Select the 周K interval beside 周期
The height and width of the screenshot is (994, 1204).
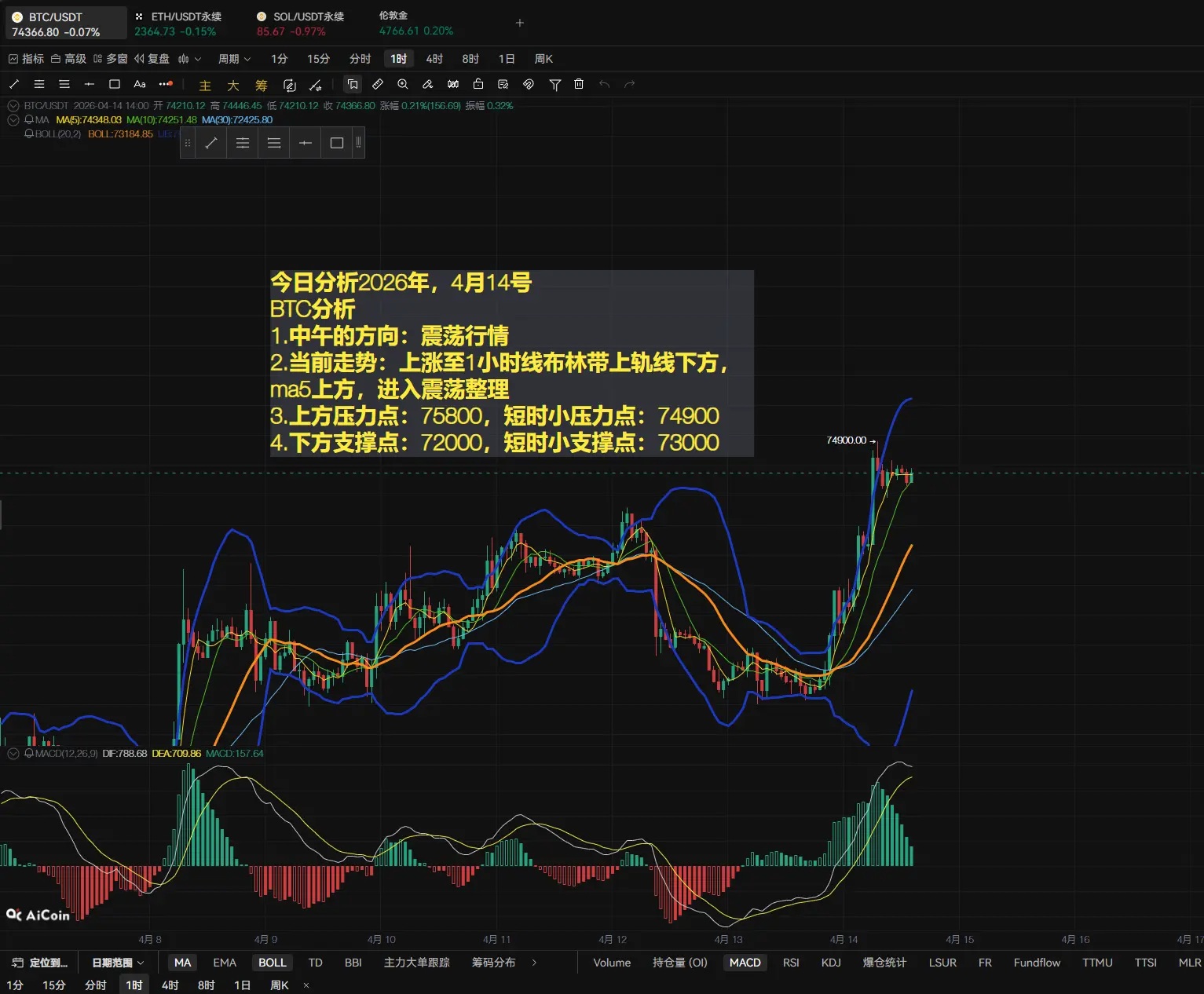543,59
